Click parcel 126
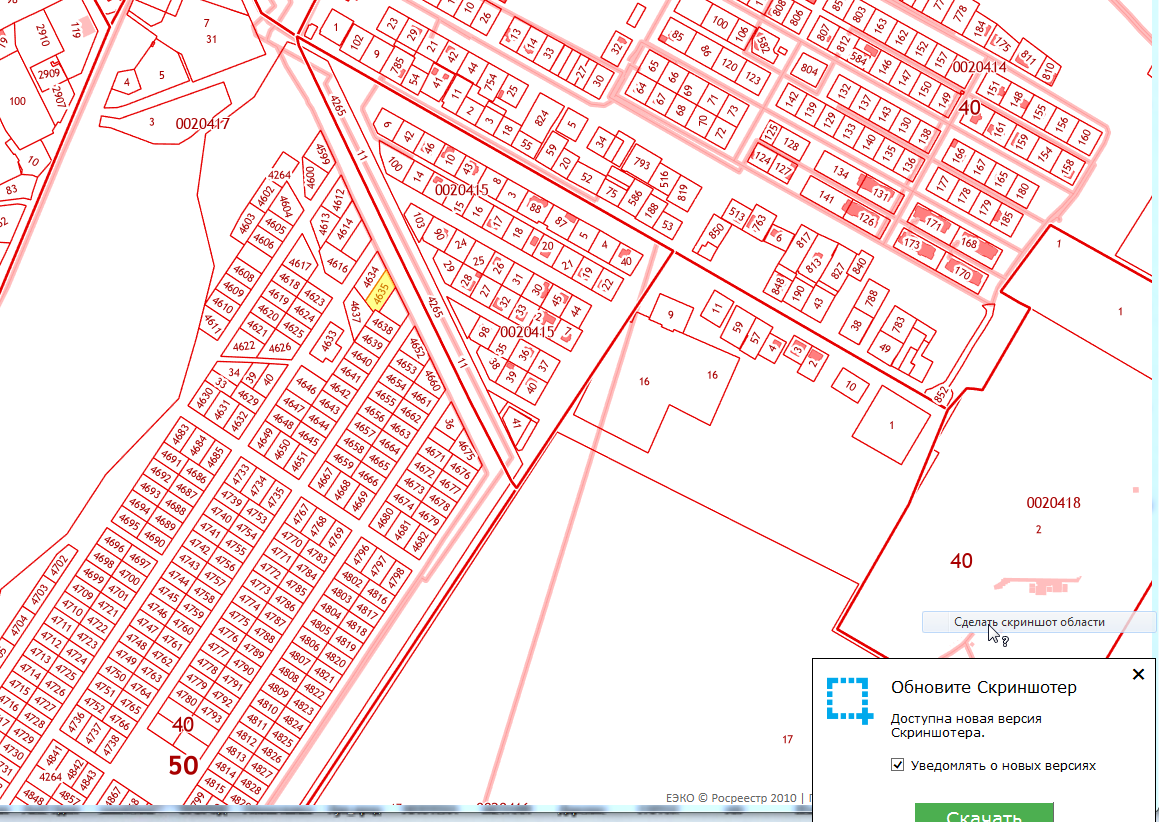Screen dimensions: 1159x822 coord(866,220)
